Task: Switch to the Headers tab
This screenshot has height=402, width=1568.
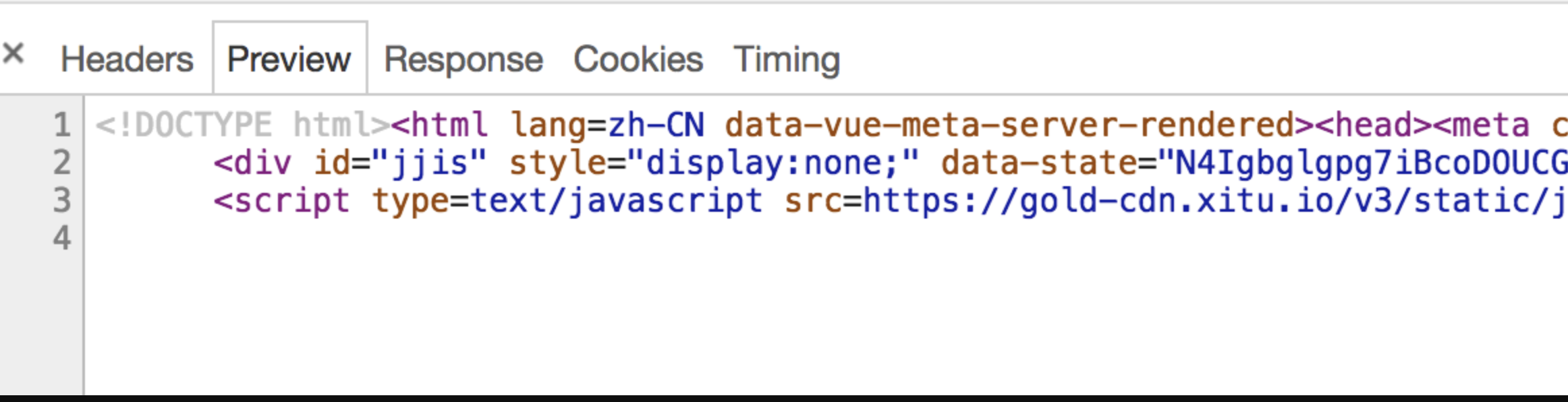Action: (x=127, y=59)
